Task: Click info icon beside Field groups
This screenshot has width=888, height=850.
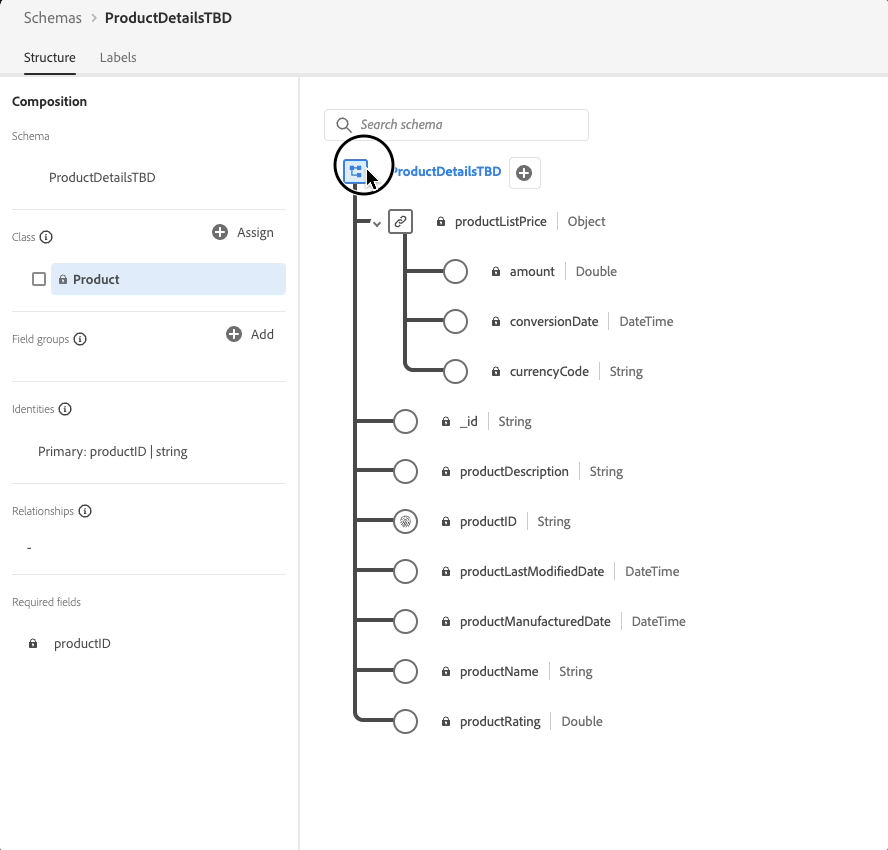Action: 80,339
